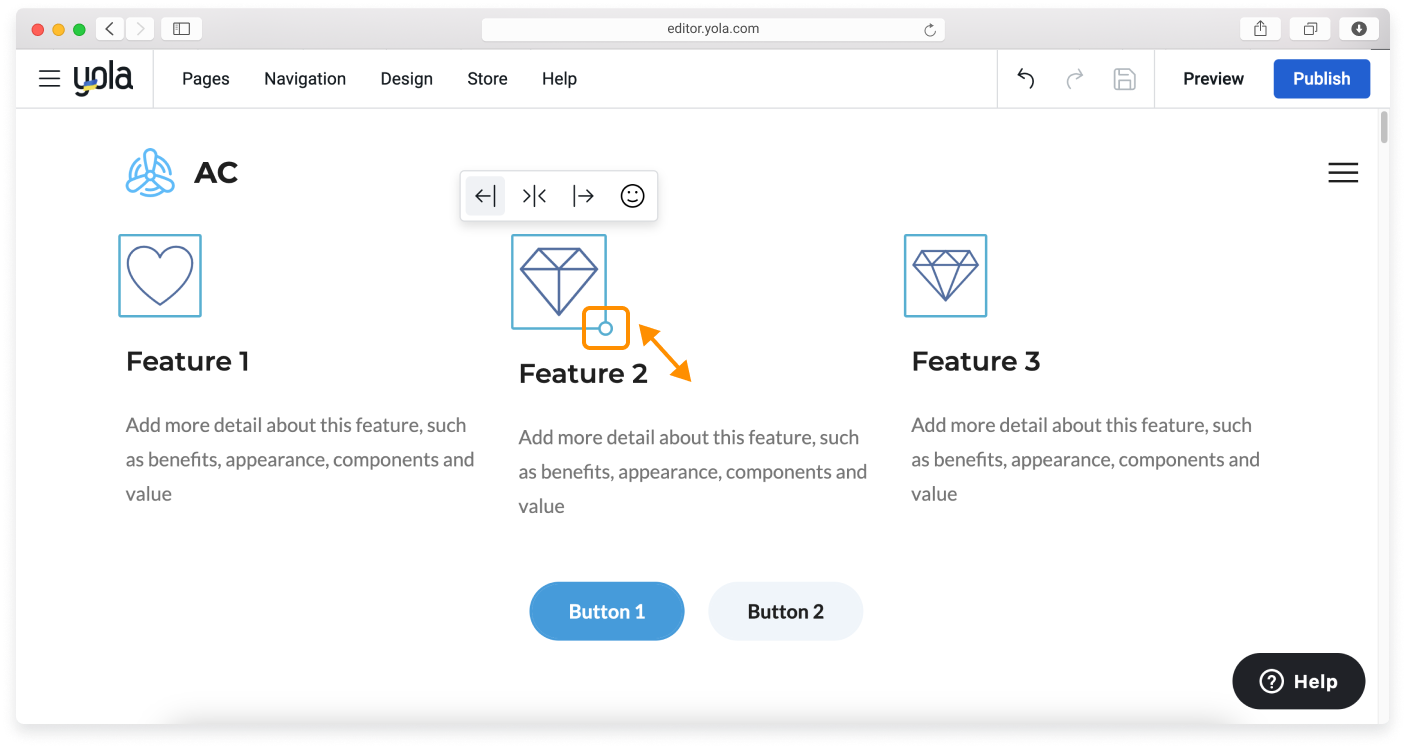Click the Safari address bar
Image resolution: width=1406 pixels, height=748 pixels.
(x=712, y=29)
